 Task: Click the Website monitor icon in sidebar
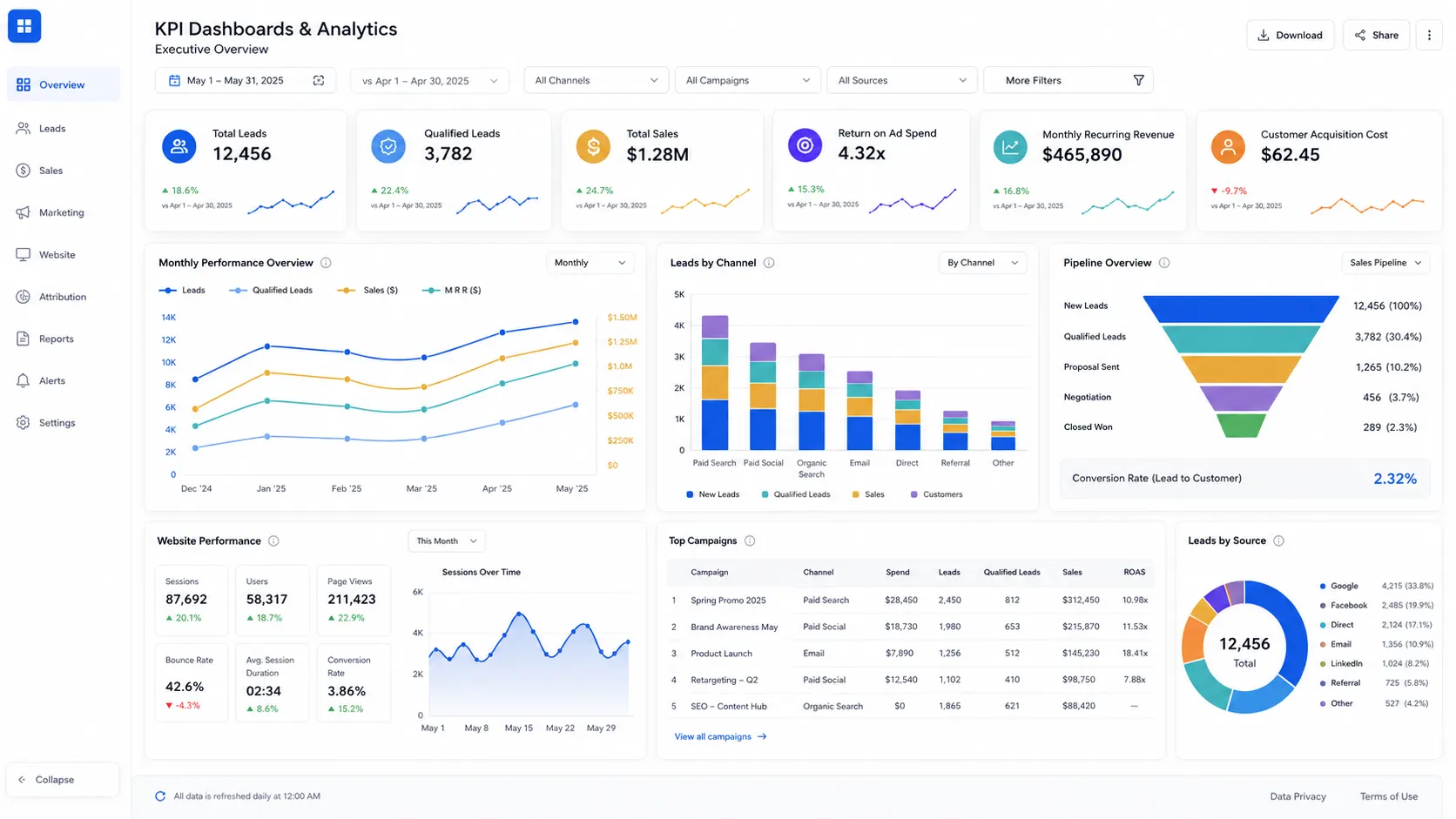click(x=24, y=254)
